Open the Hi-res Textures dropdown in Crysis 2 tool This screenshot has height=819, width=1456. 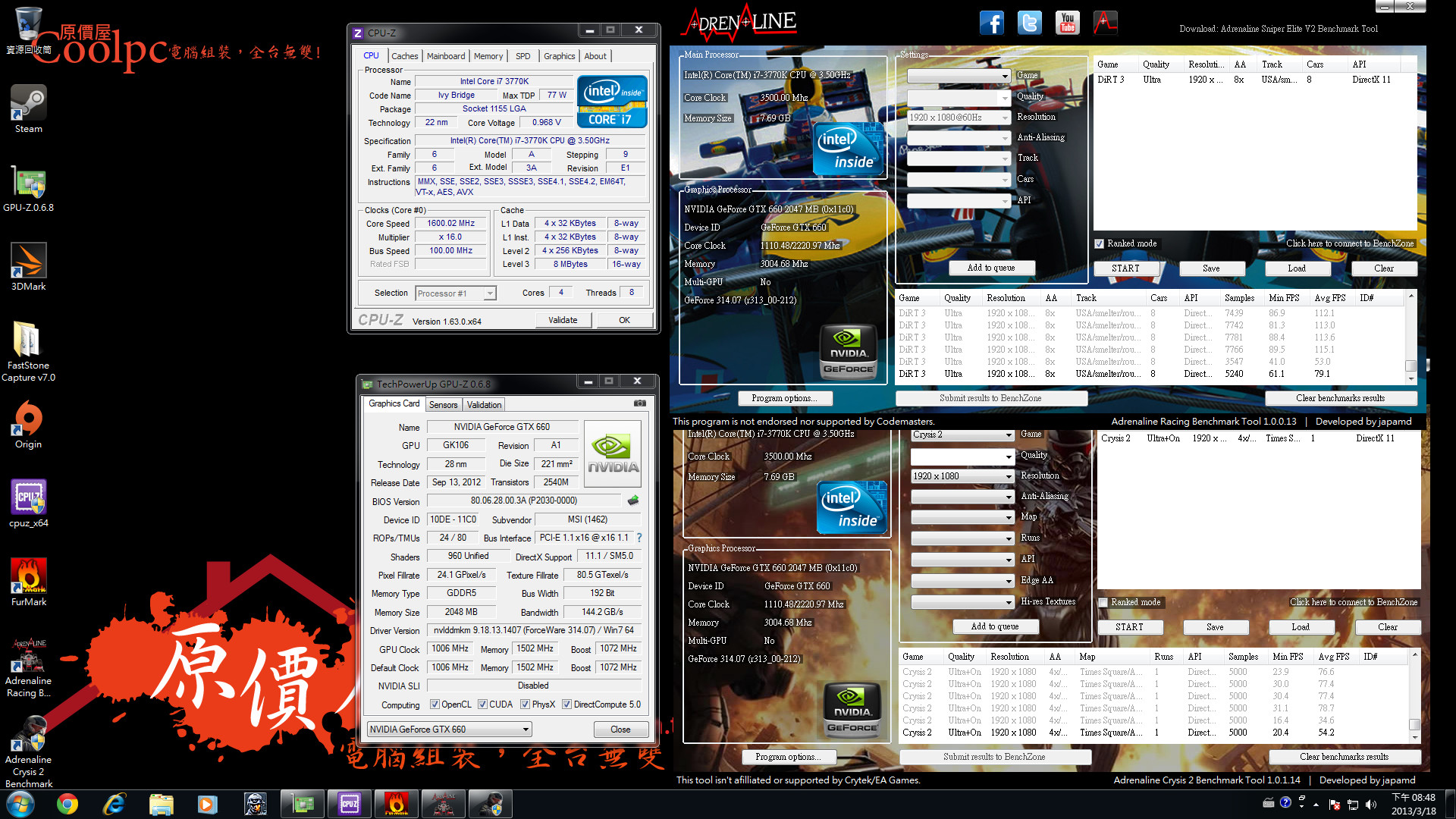click(962, 602)
